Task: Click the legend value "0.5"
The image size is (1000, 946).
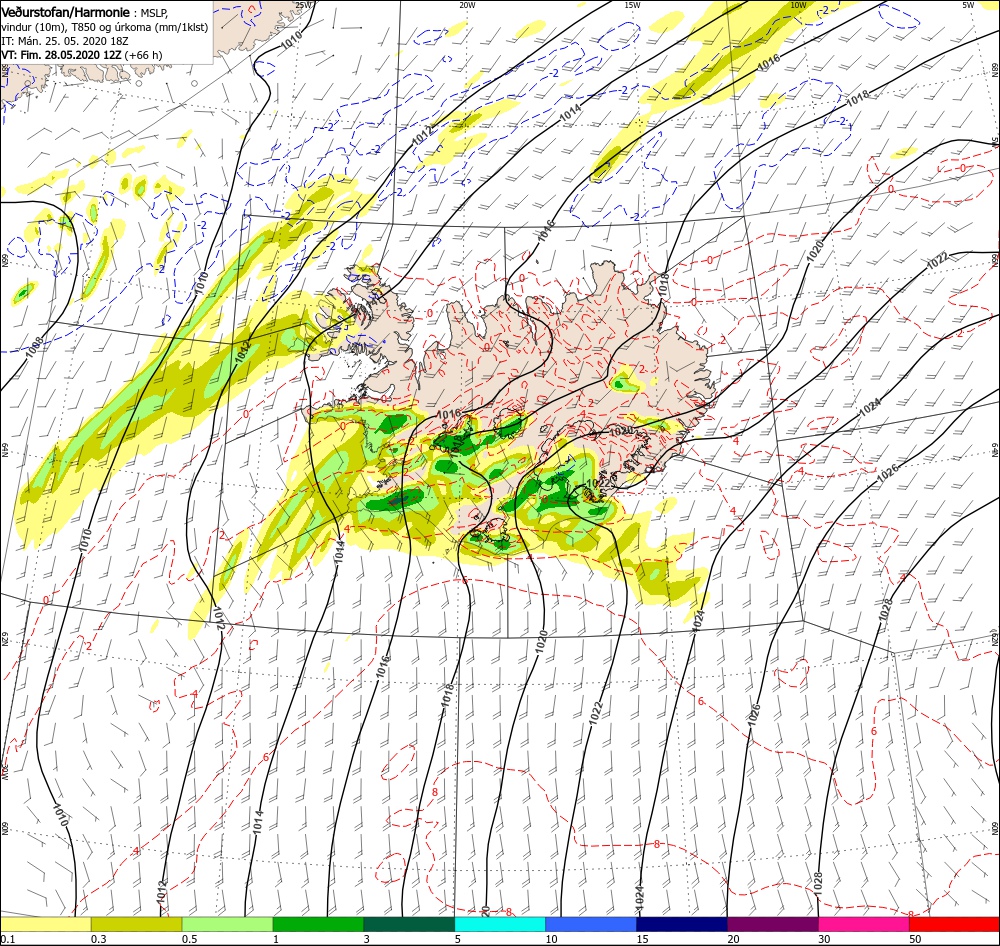Action: pos(189,940)
